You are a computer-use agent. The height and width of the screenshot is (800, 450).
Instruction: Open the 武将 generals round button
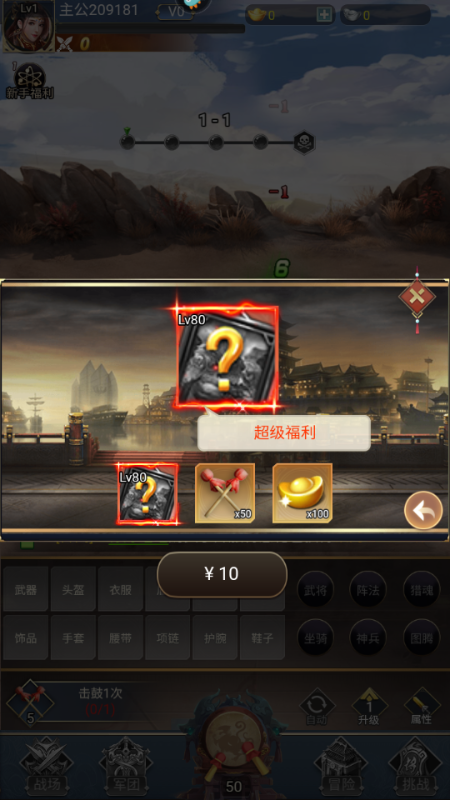pos(315,589)
